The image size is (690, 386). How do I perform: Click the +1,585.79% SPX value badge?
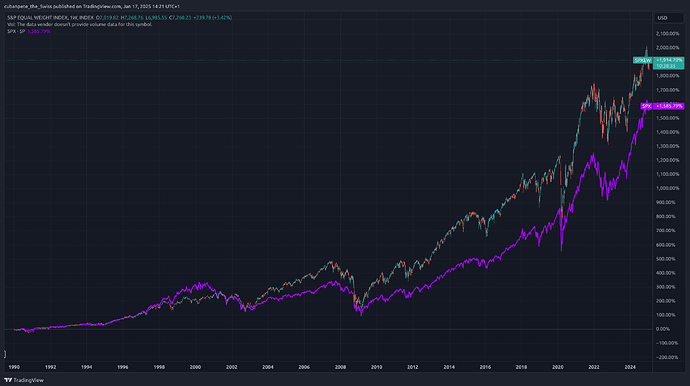click(x=669, y=106)
